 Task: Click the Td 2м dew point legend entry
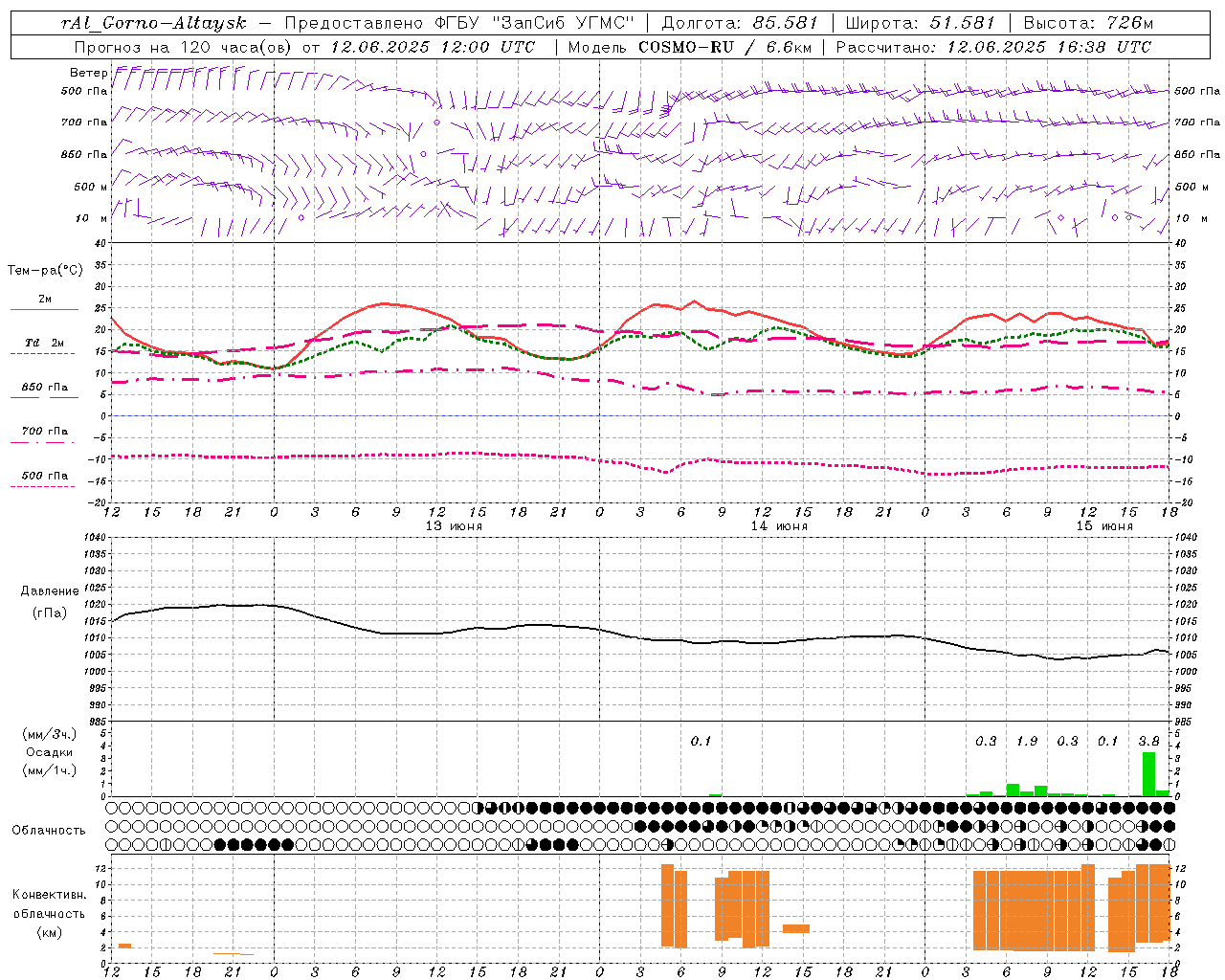(45, 343)
